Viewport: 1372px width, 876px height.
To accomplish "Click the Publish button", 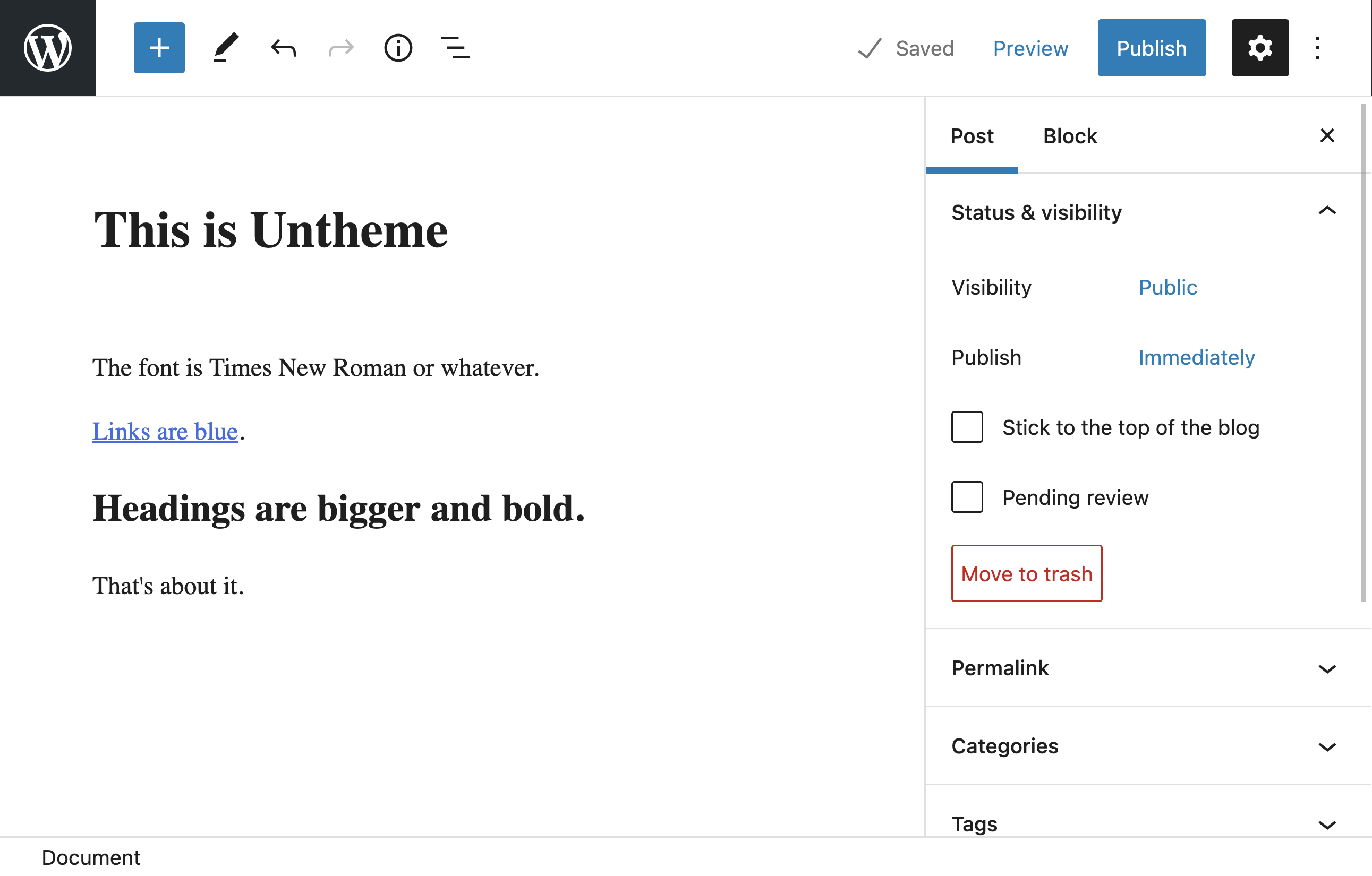I will tap(1152, 48).
